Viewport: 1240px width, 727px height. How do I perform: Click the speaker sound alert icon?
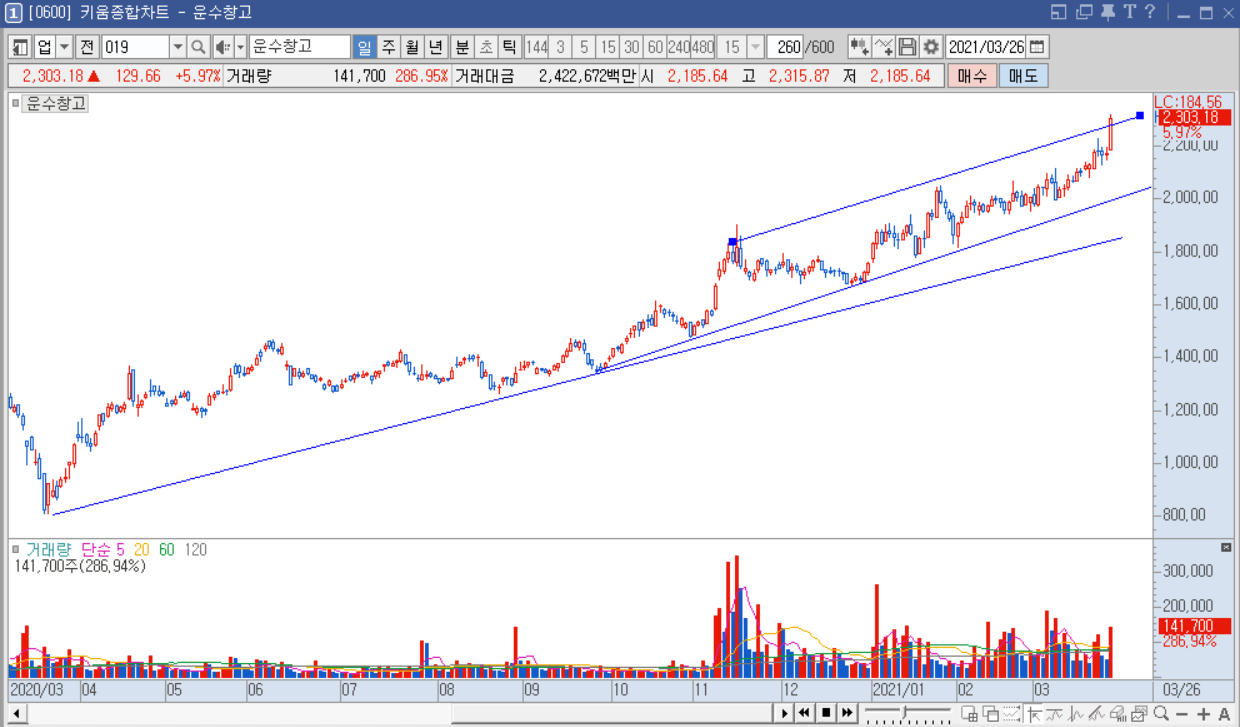(222, 47)
